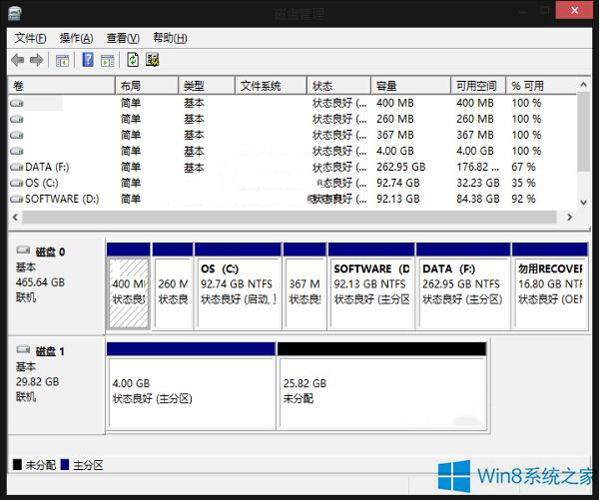Select the SOFTWARE (D:) volume in the list
Screen dimensions: 600x500
61,199
